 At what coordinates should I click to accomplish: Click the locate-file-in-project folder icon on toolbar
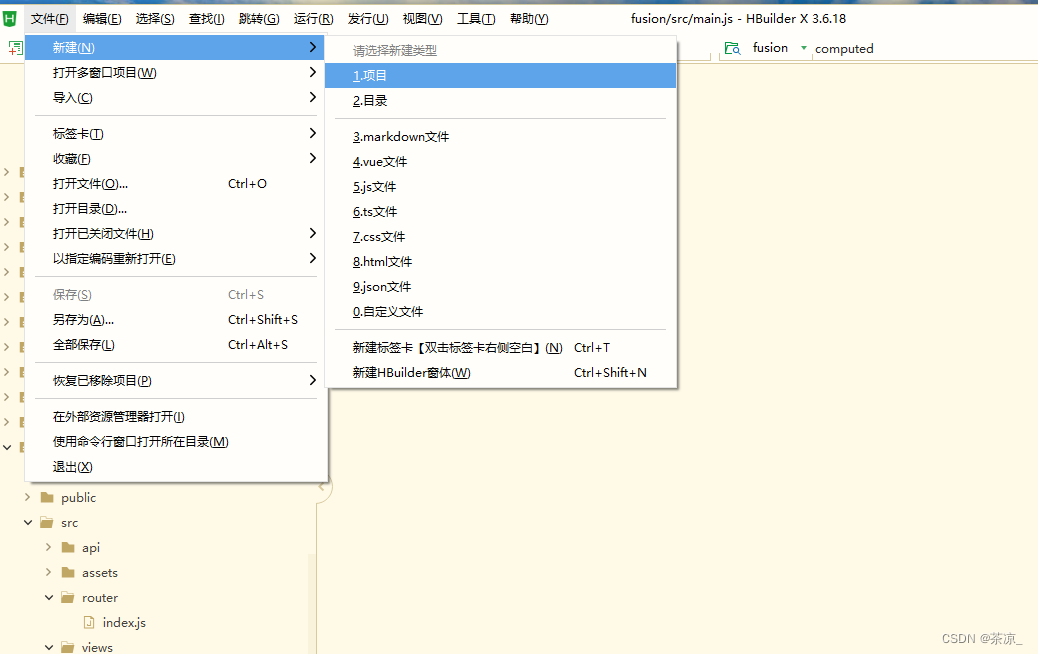click(x=734, y=47)
